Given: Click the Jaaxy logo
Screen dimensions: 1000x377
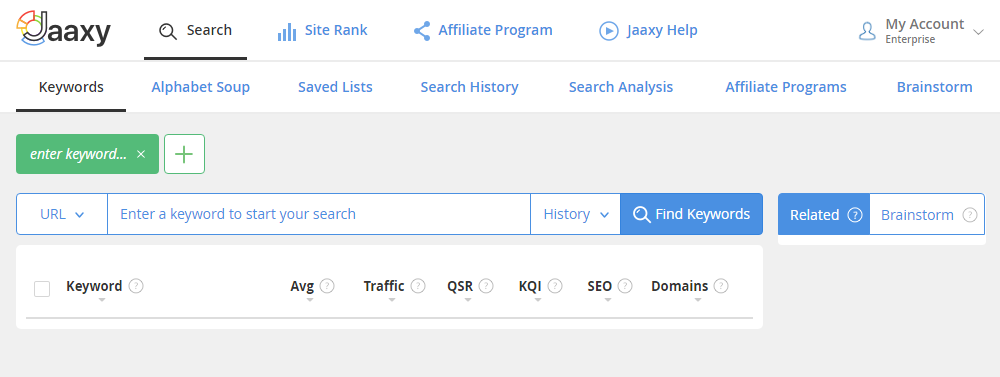Looking at the screenshot, I should click(63, 29).
